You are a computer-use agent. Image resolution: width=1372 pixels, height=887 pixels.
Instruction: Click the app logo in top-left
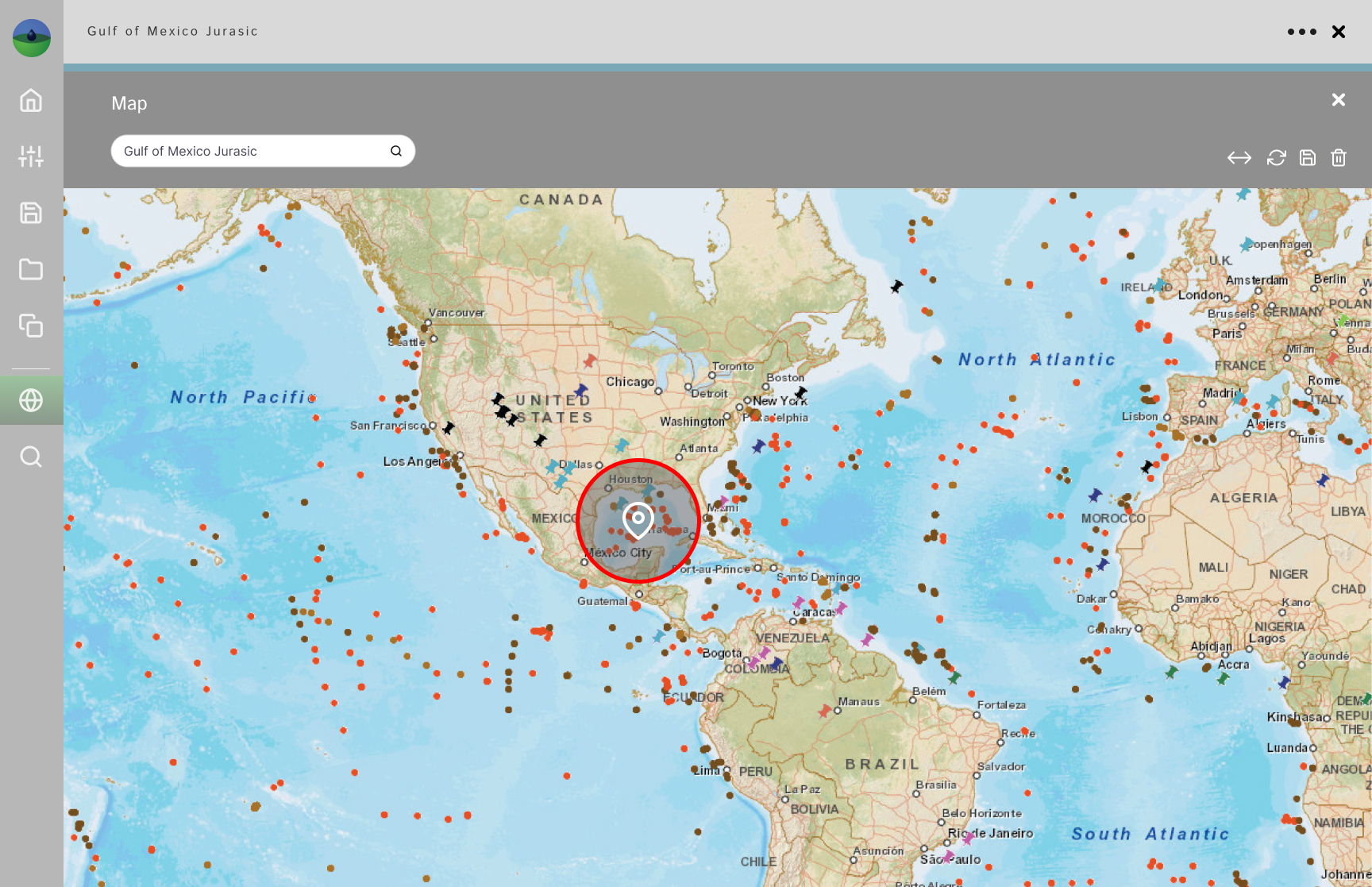(x=32, y=37)
